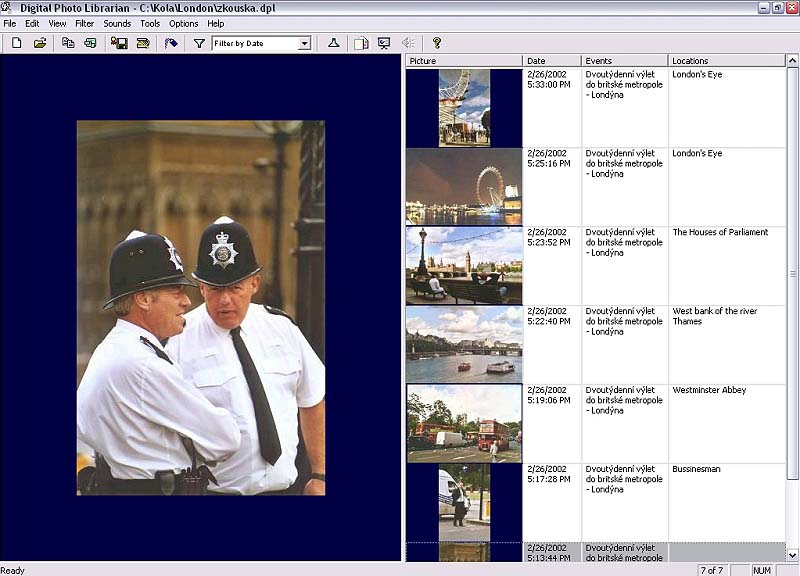The width and height of the screenshot is (800, 576).
Task: Select the Houses of Parliament thumbnail
Action: pyautogui.click(x=464, y=266)
